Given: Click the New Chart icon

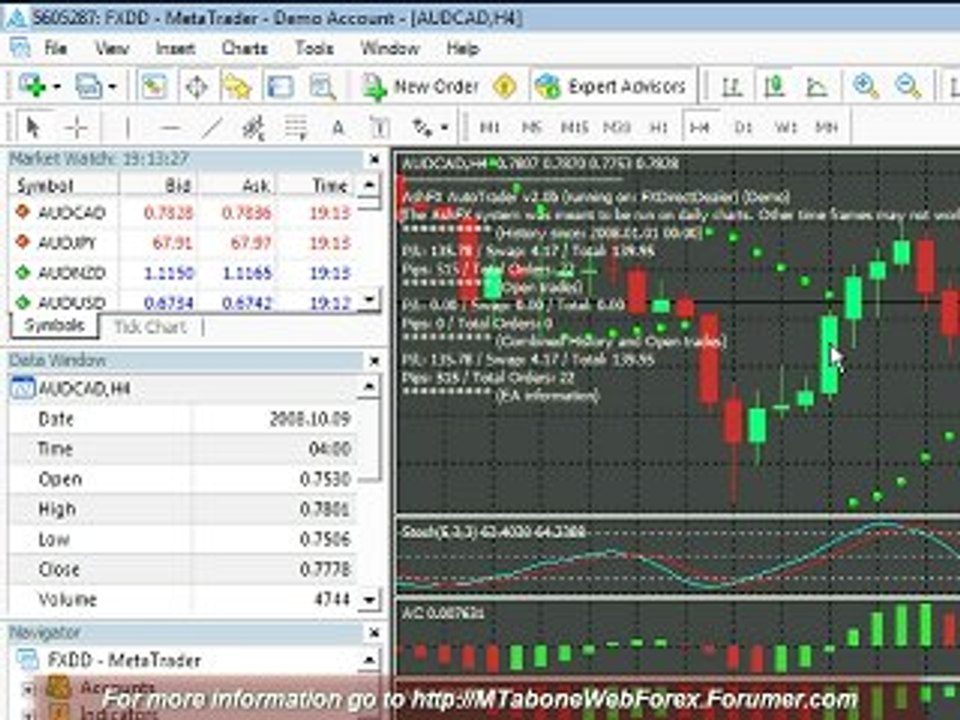Looking at the screenshot, I should pos(32,86).
